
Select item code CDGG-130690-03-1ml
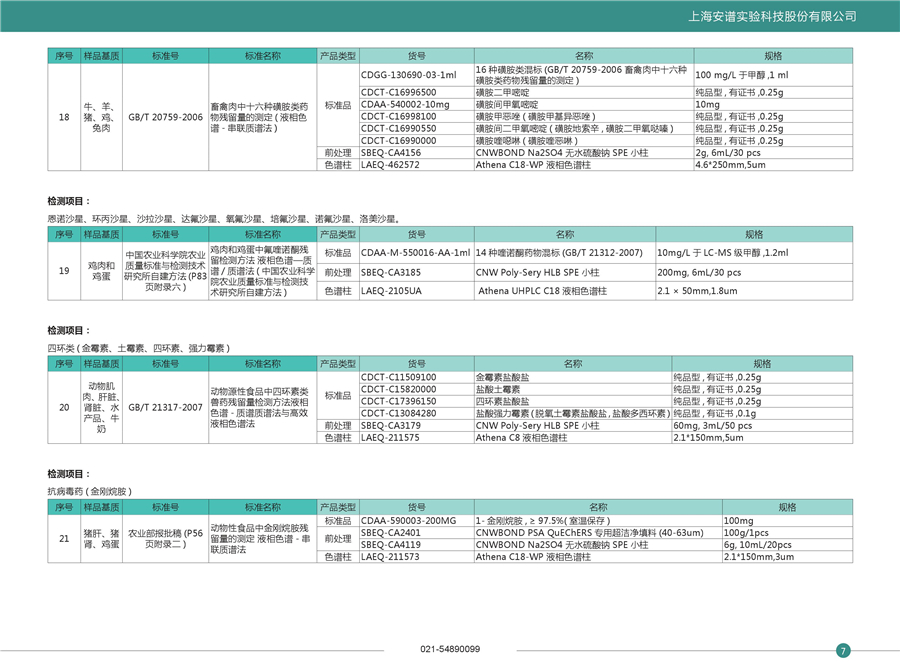coord(409,75)
